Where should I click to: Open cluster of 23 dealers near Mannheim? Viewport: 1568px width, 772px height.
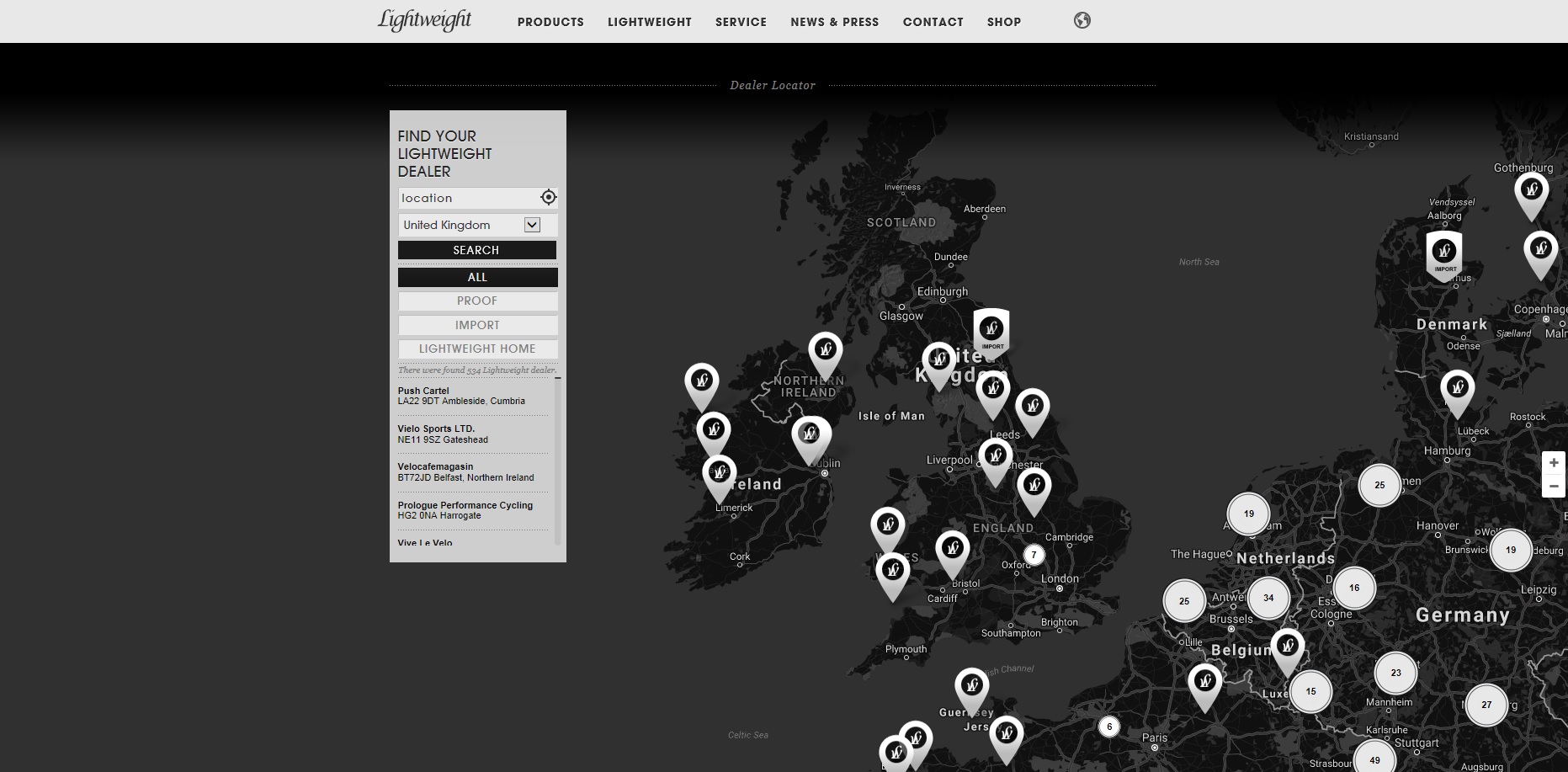pyautogui.click(x=1396, y=673)
